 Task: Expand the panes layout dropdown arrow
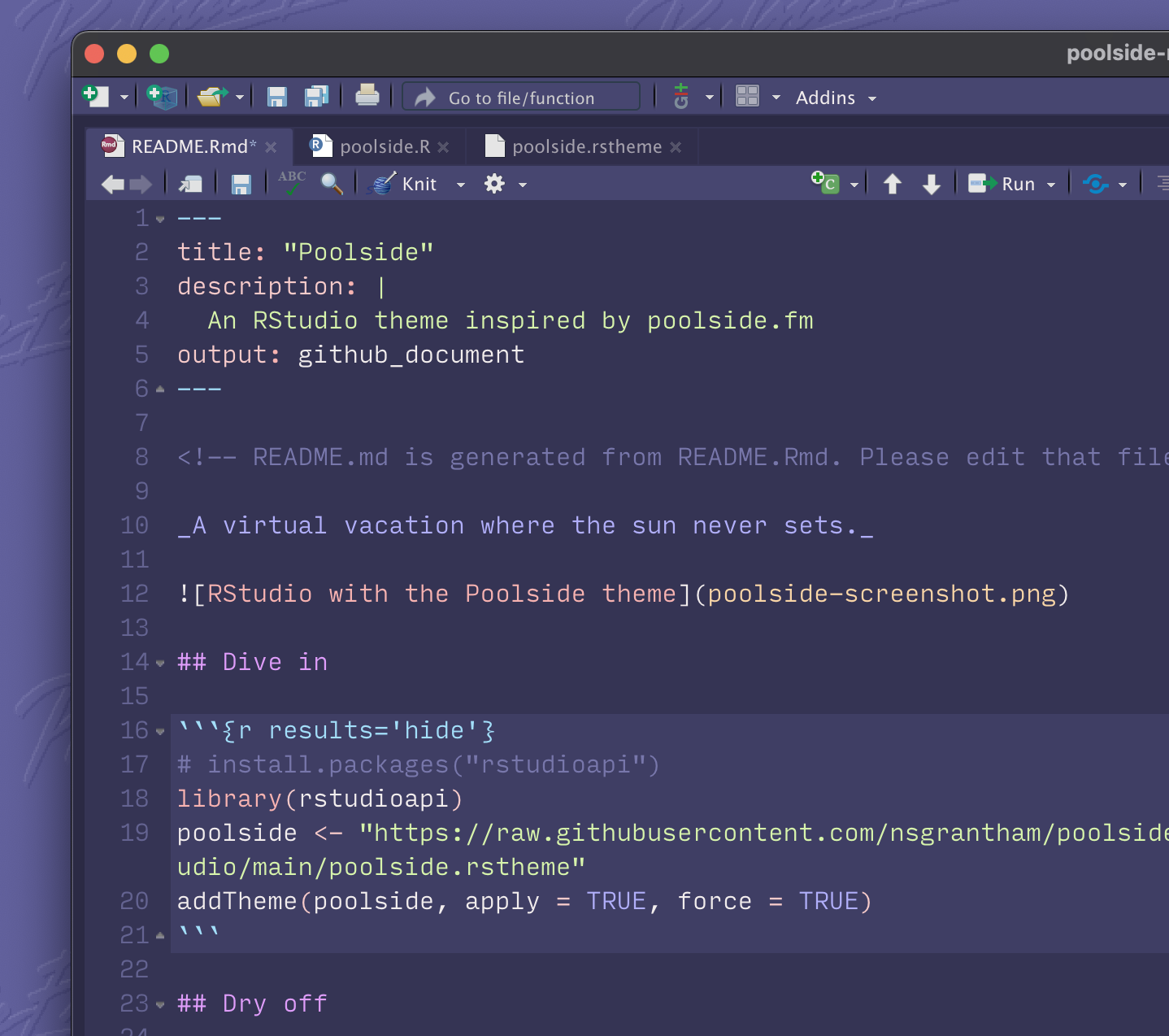776,98
